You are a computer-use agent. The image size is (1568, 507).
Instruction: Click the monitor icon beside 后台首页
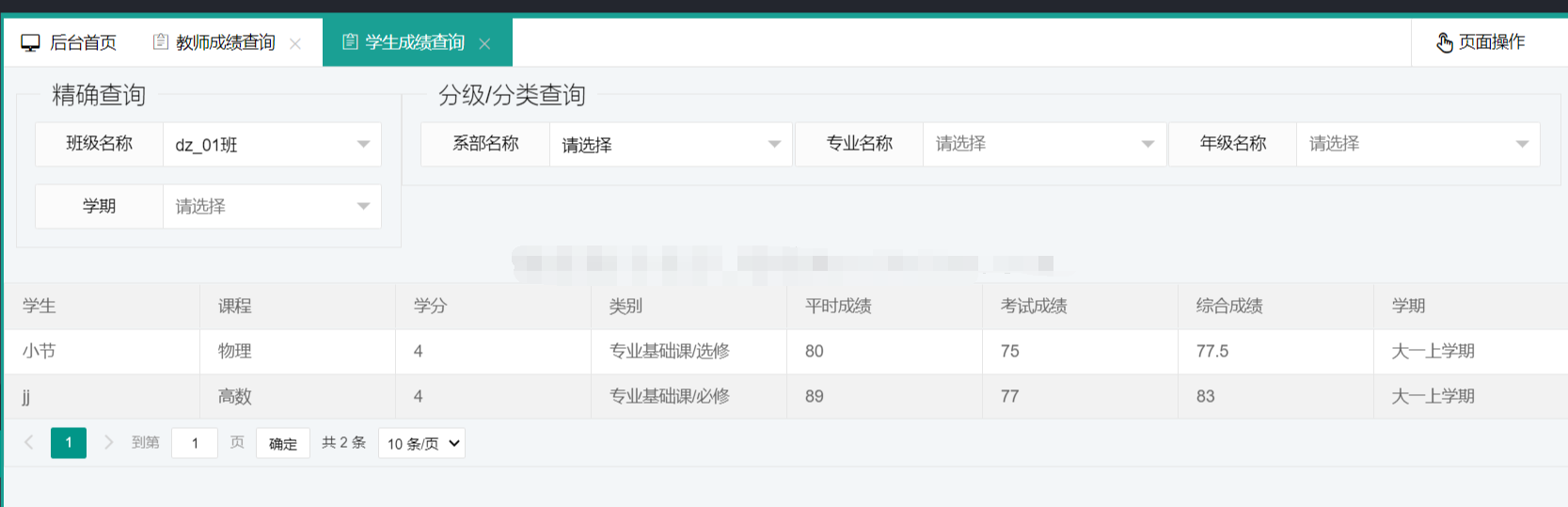(x=30, y=42)
